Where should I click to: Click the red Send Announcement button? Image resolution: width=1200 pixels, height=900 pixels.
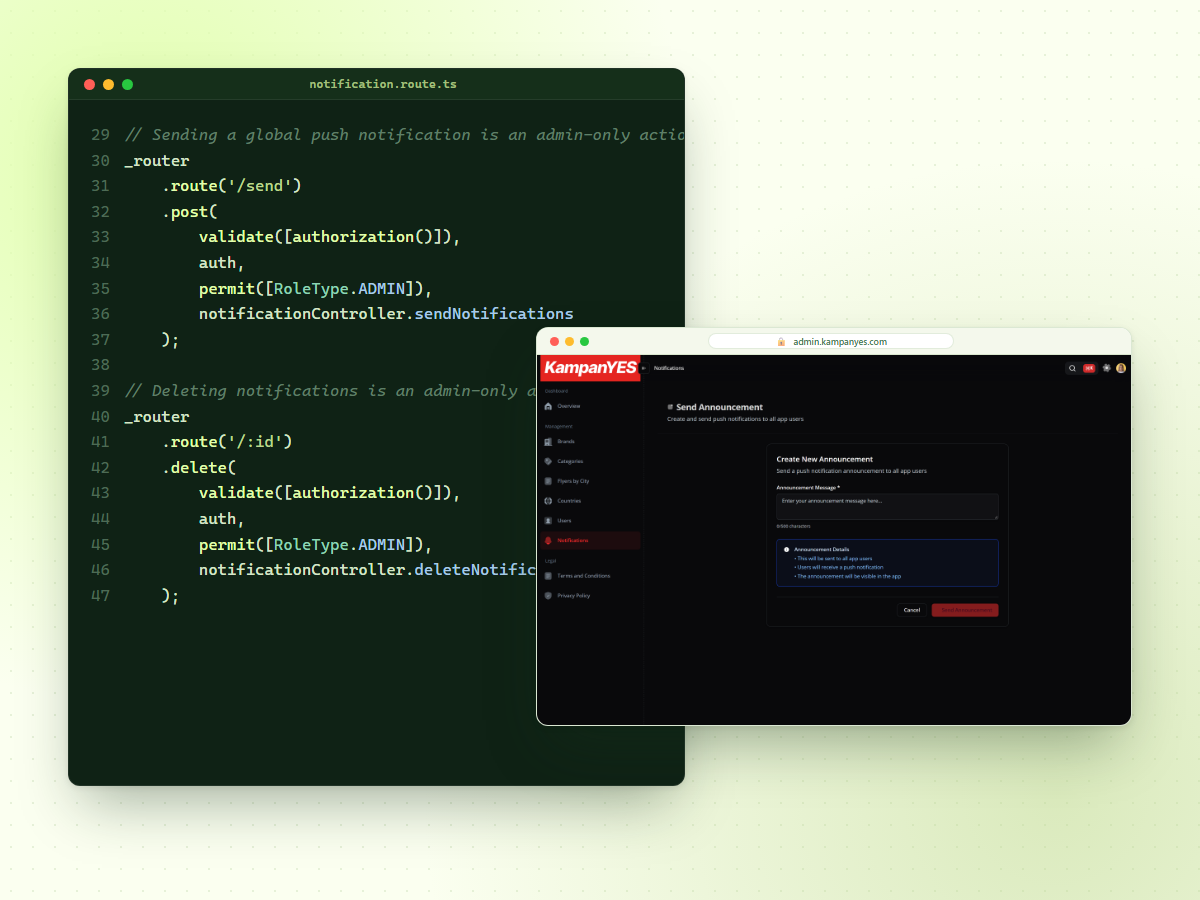tap(965, 610)
